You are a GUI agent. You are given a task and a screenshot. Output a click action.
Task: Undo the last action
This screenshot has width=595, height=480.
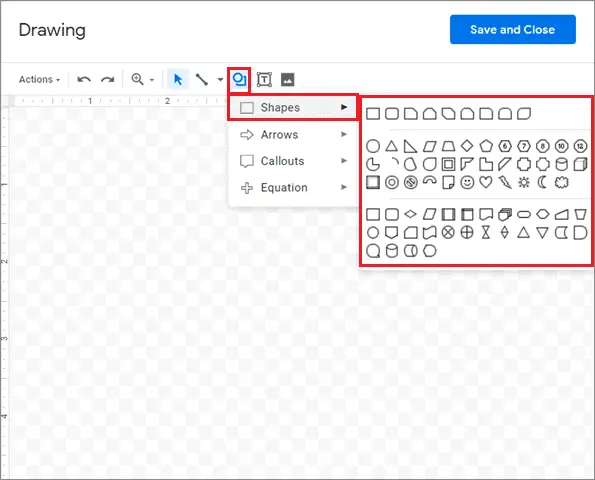pyautogui.click(x=84, y=79)
